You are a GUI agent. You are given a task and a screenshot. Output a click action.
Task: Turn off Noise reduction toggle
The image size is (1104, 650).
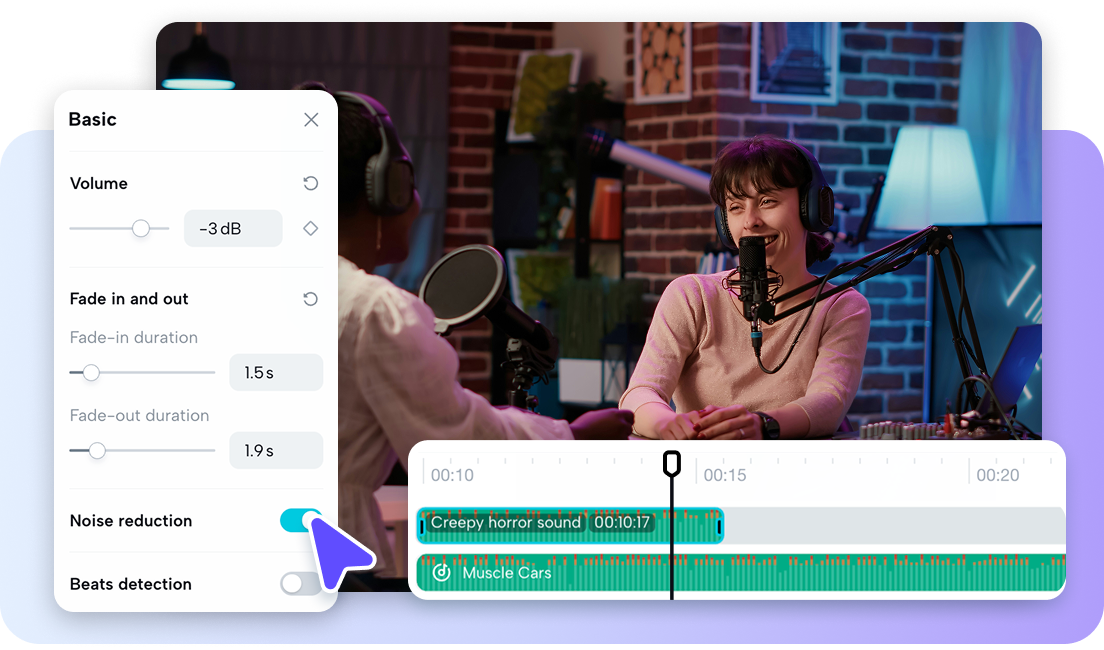point(301,520)
